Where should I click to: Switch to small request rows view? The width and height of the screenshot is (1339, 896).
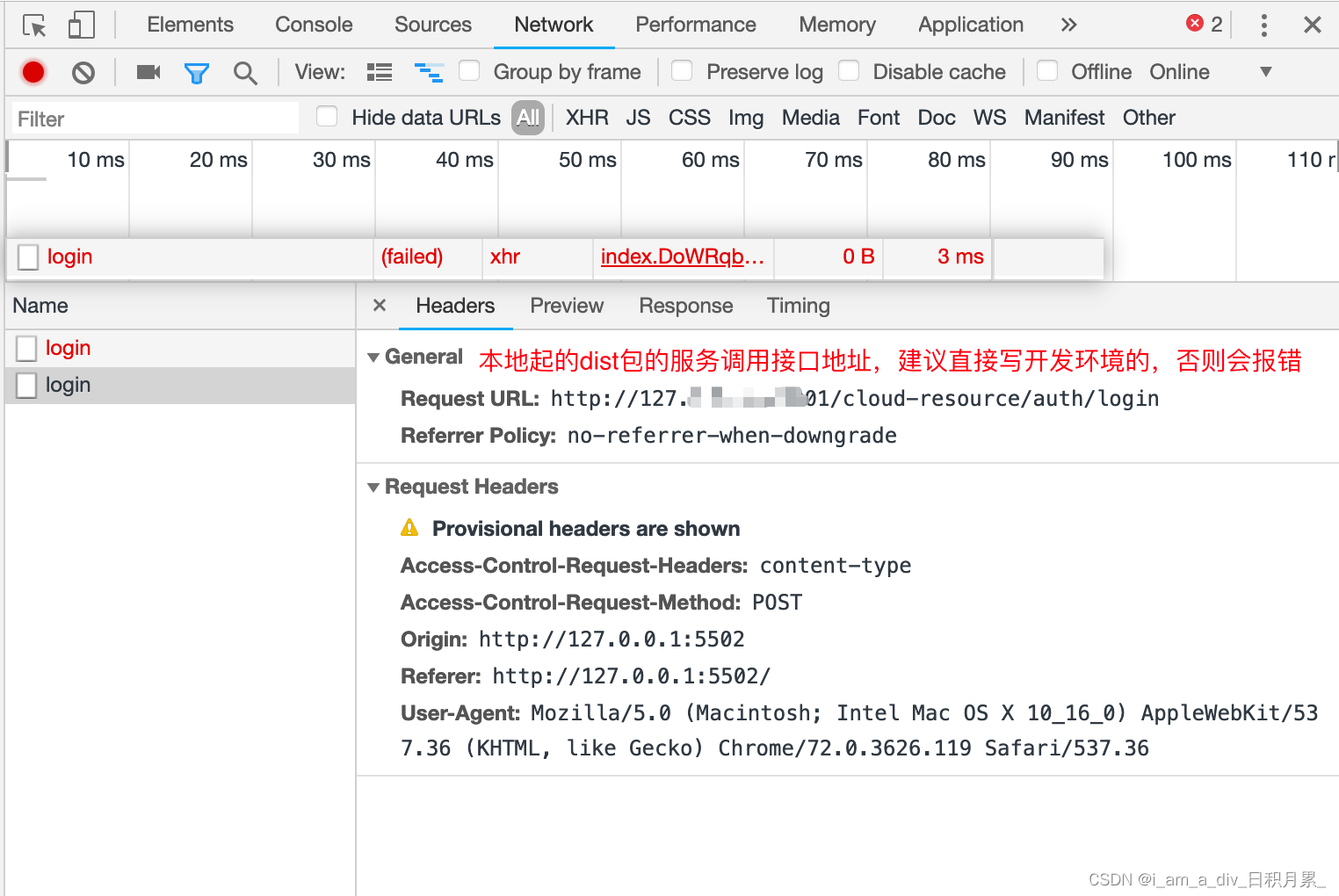(379, 72)
